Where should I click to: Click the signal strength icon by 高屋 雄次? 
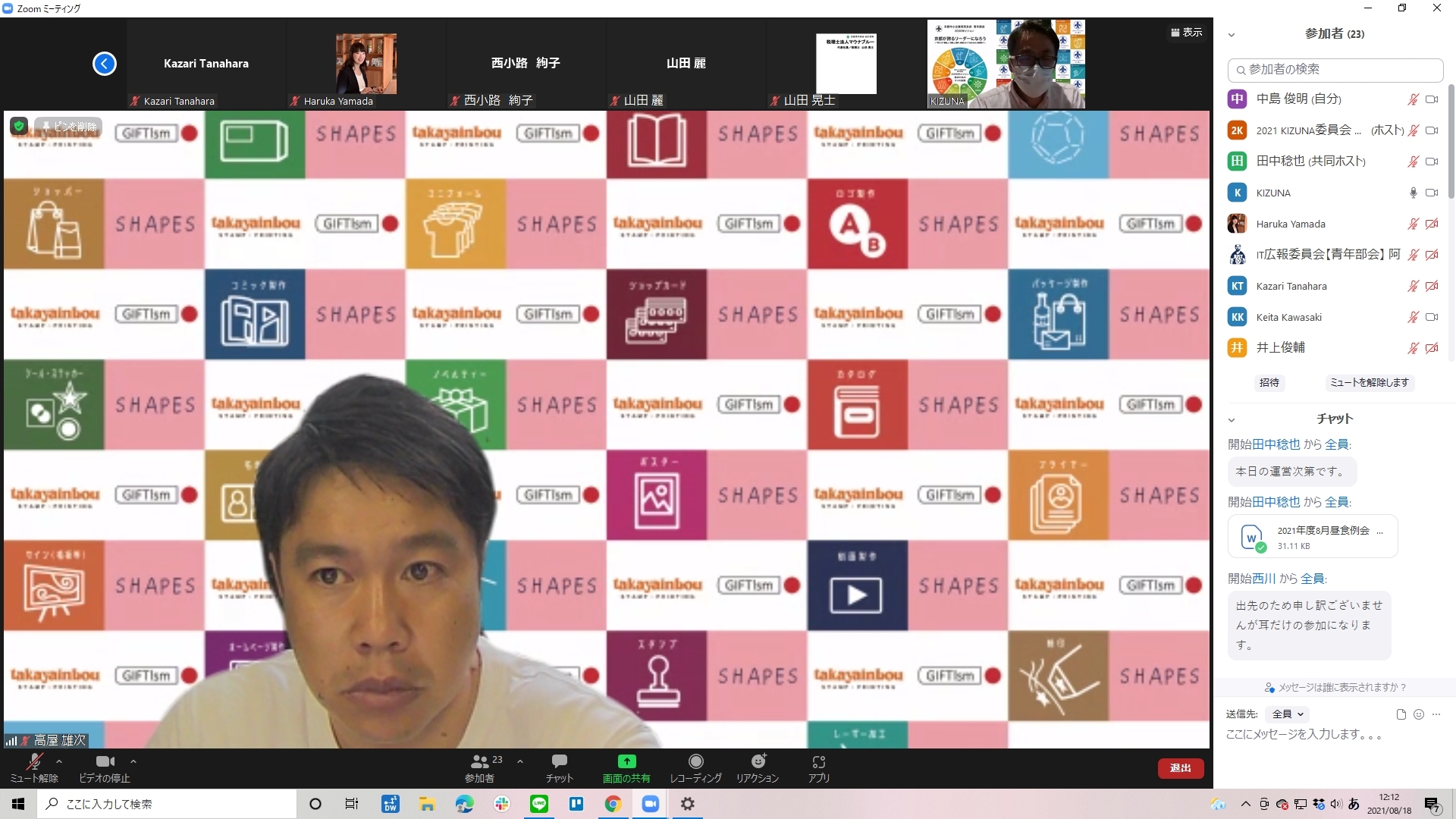tap(11, 741)
